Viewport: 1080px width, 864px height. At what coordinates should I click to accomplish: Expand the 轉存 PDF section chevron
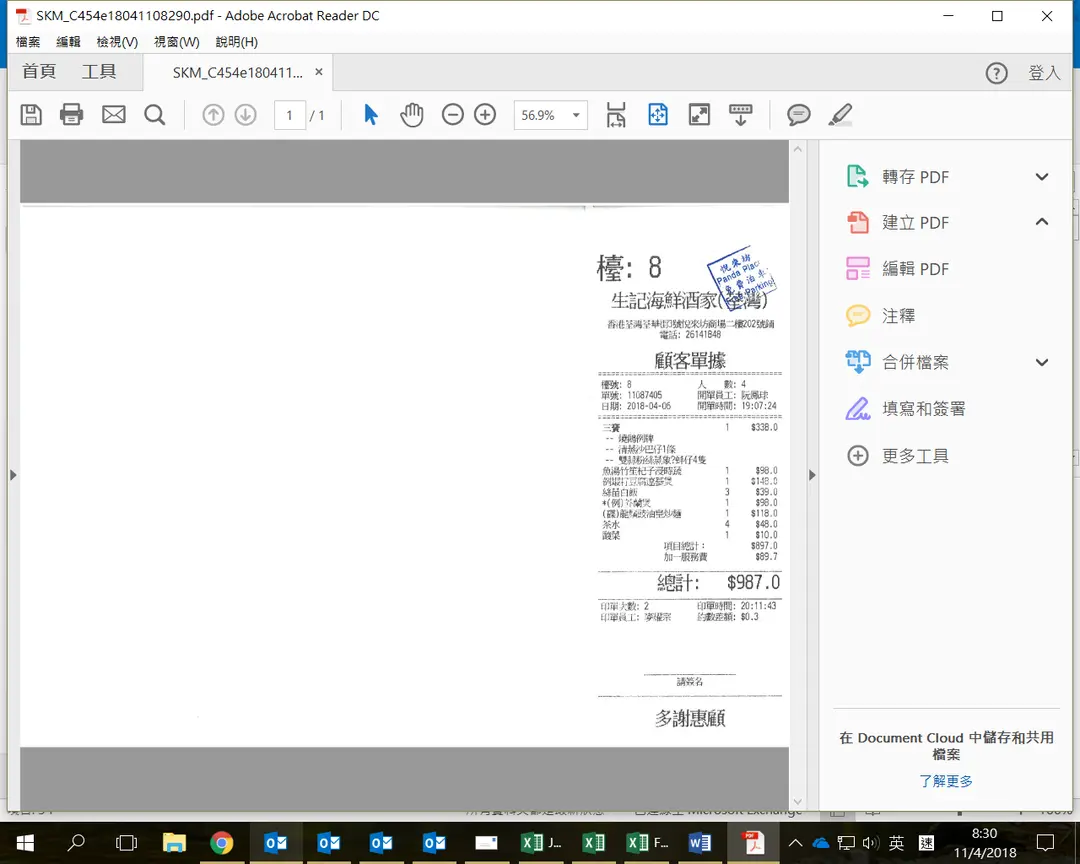(1041, 177)
